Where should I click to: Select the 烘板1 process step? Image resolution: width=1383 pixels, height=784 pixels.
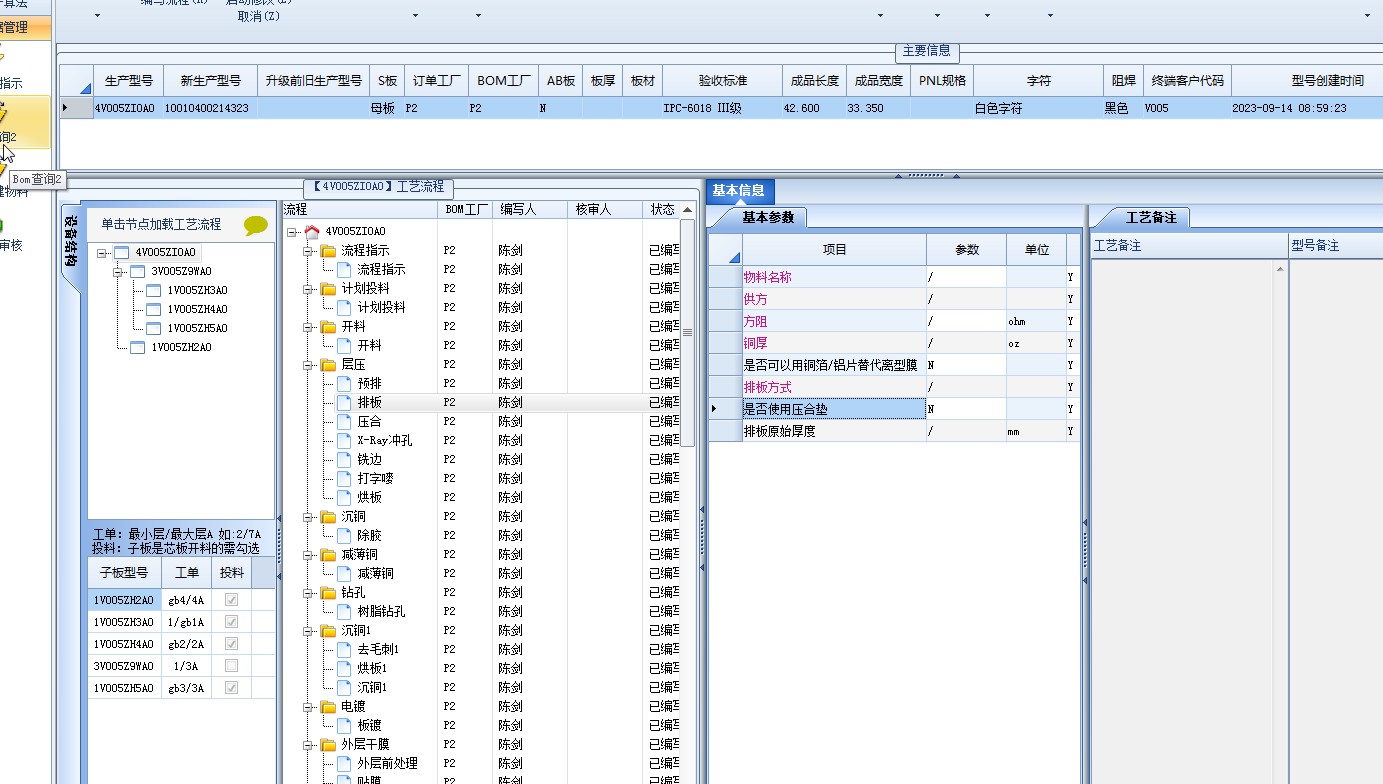coord(372,668)
